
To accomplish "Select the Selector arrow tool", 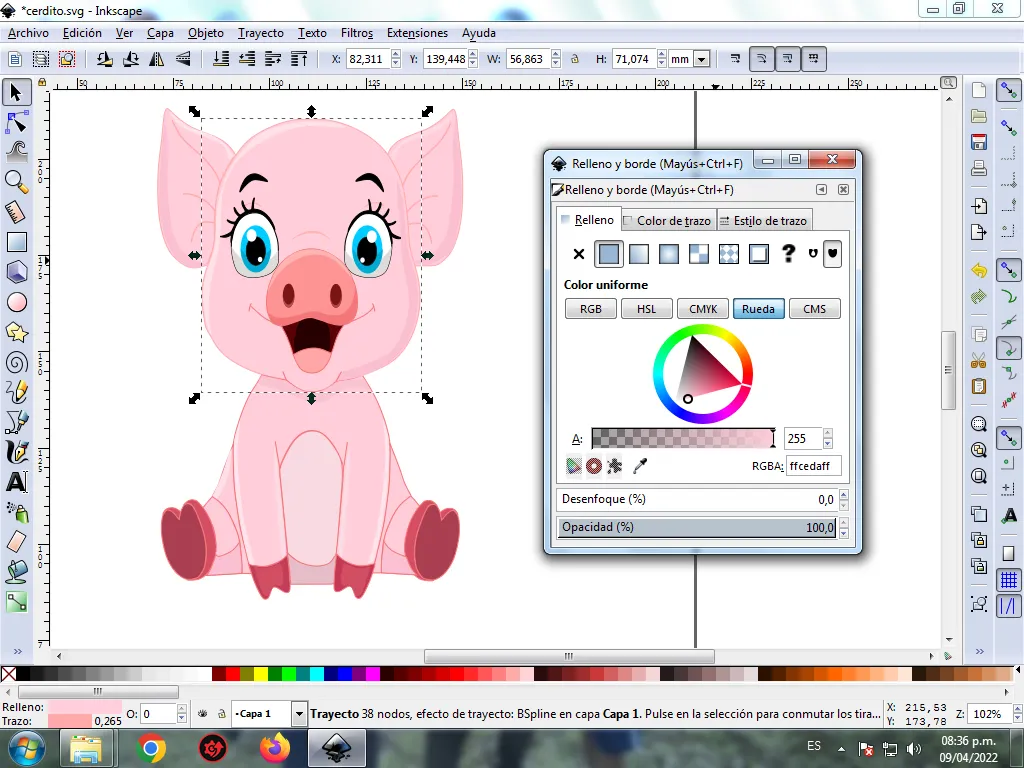I will tap(16, 92).
